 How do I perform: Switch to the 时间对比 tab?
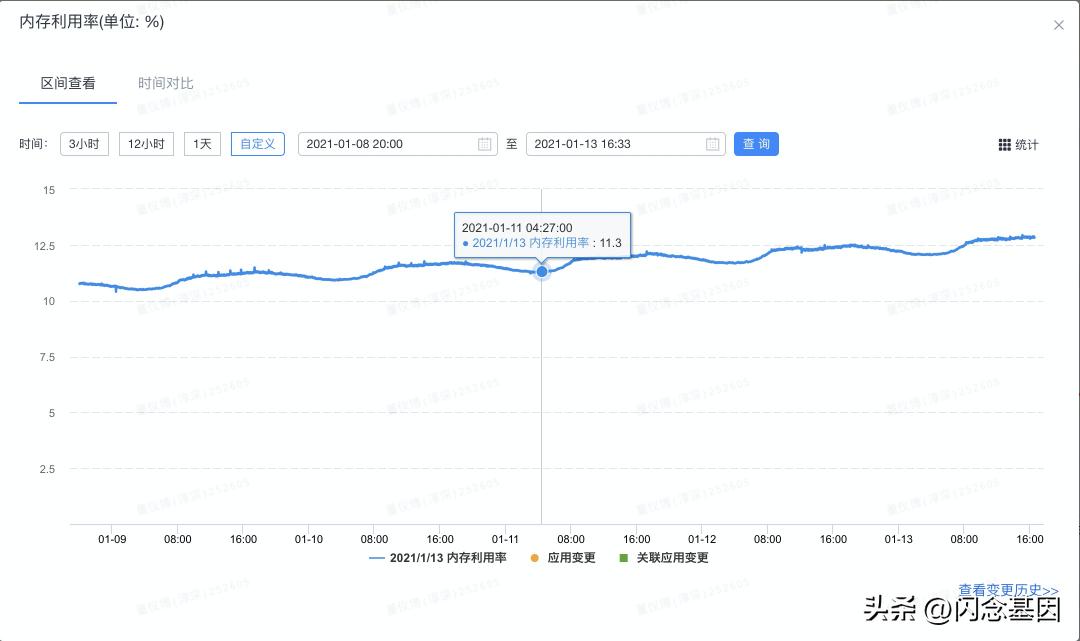(x=166, y=84)
